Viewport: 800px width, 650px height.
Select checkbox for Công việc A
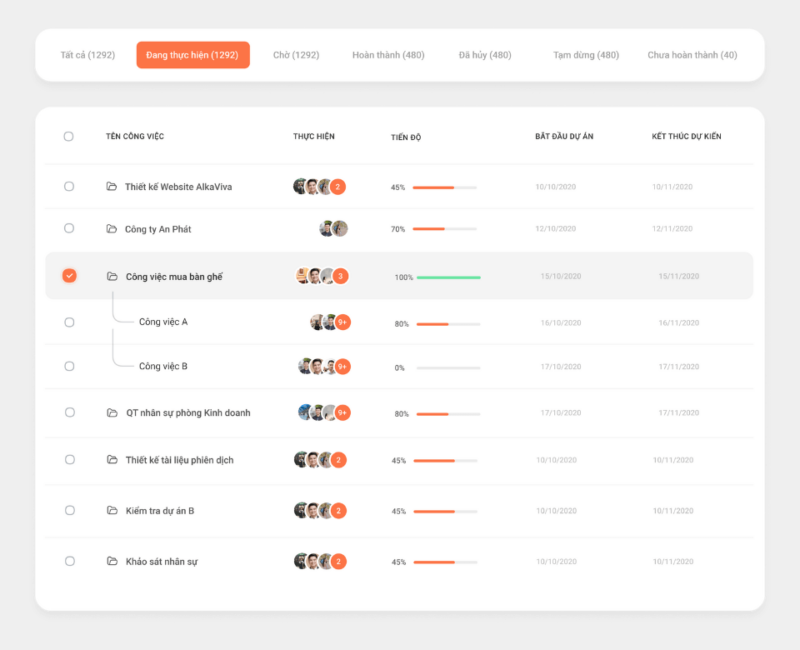(69, 322)
